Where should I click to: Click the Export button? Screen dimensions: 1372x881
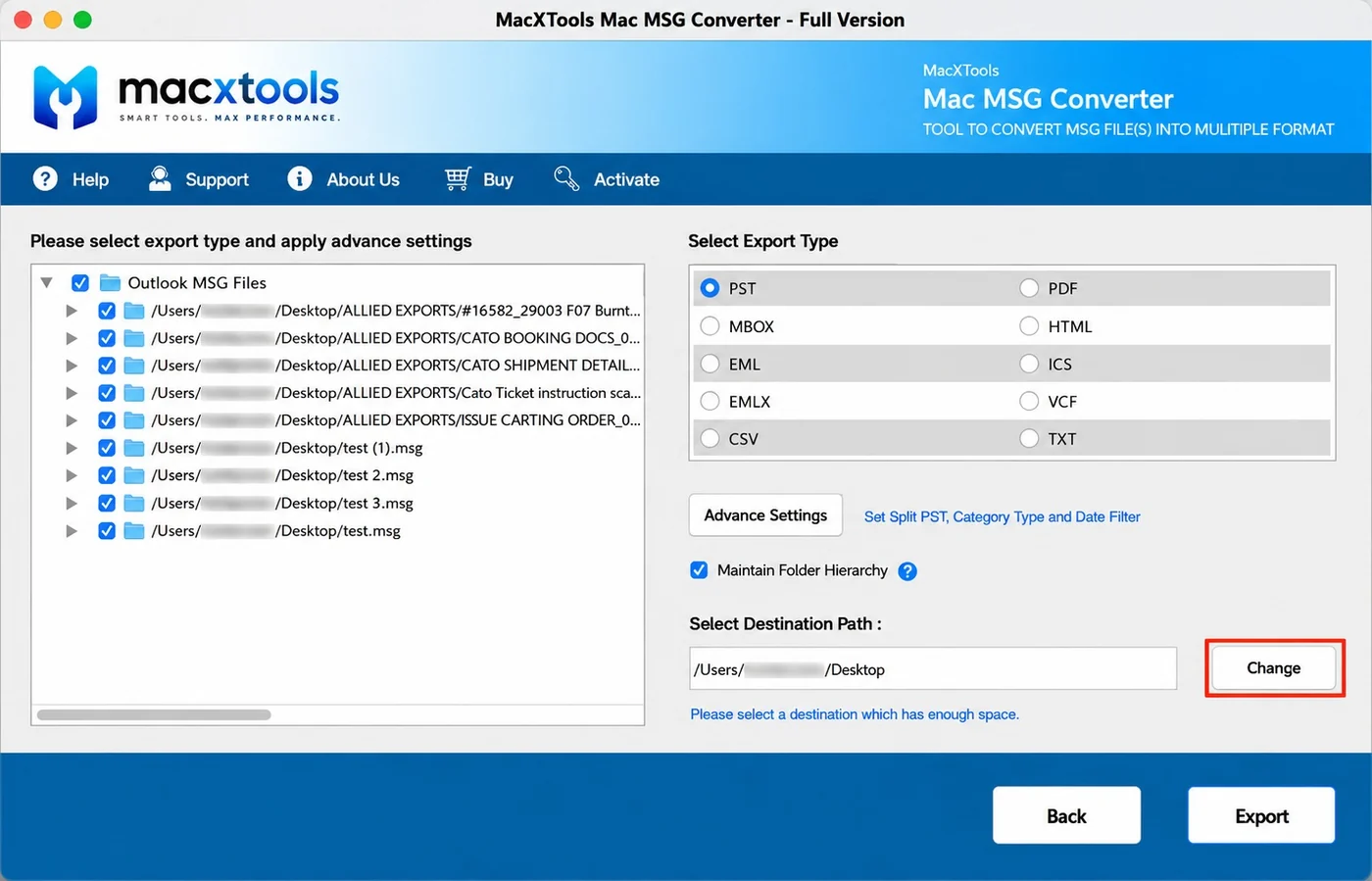coord(1261,815)
